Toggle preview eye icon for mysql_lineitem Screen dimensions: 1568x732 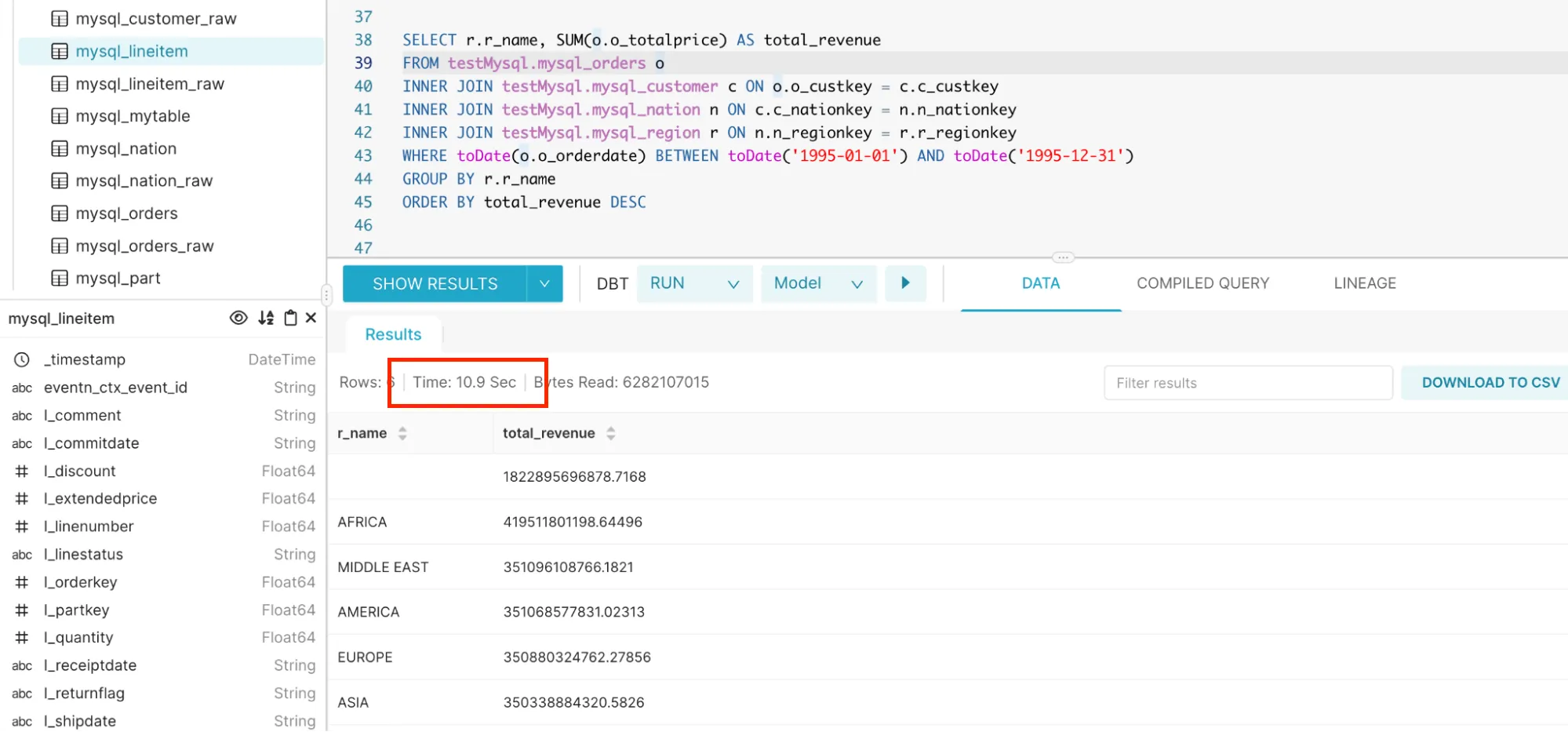click(238, 318)
